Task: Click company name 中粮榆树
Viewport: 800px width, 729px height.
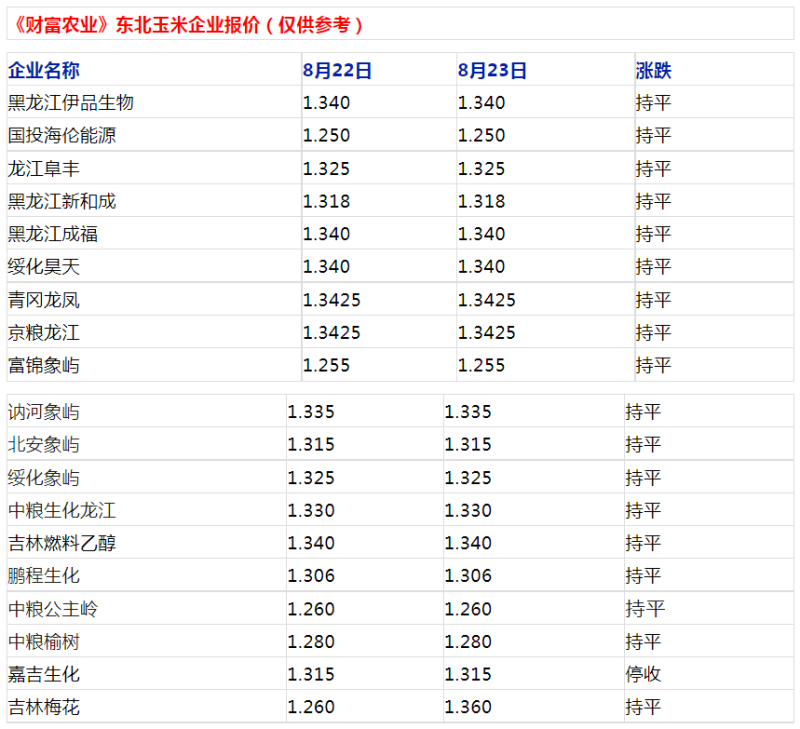Action: 44,641
